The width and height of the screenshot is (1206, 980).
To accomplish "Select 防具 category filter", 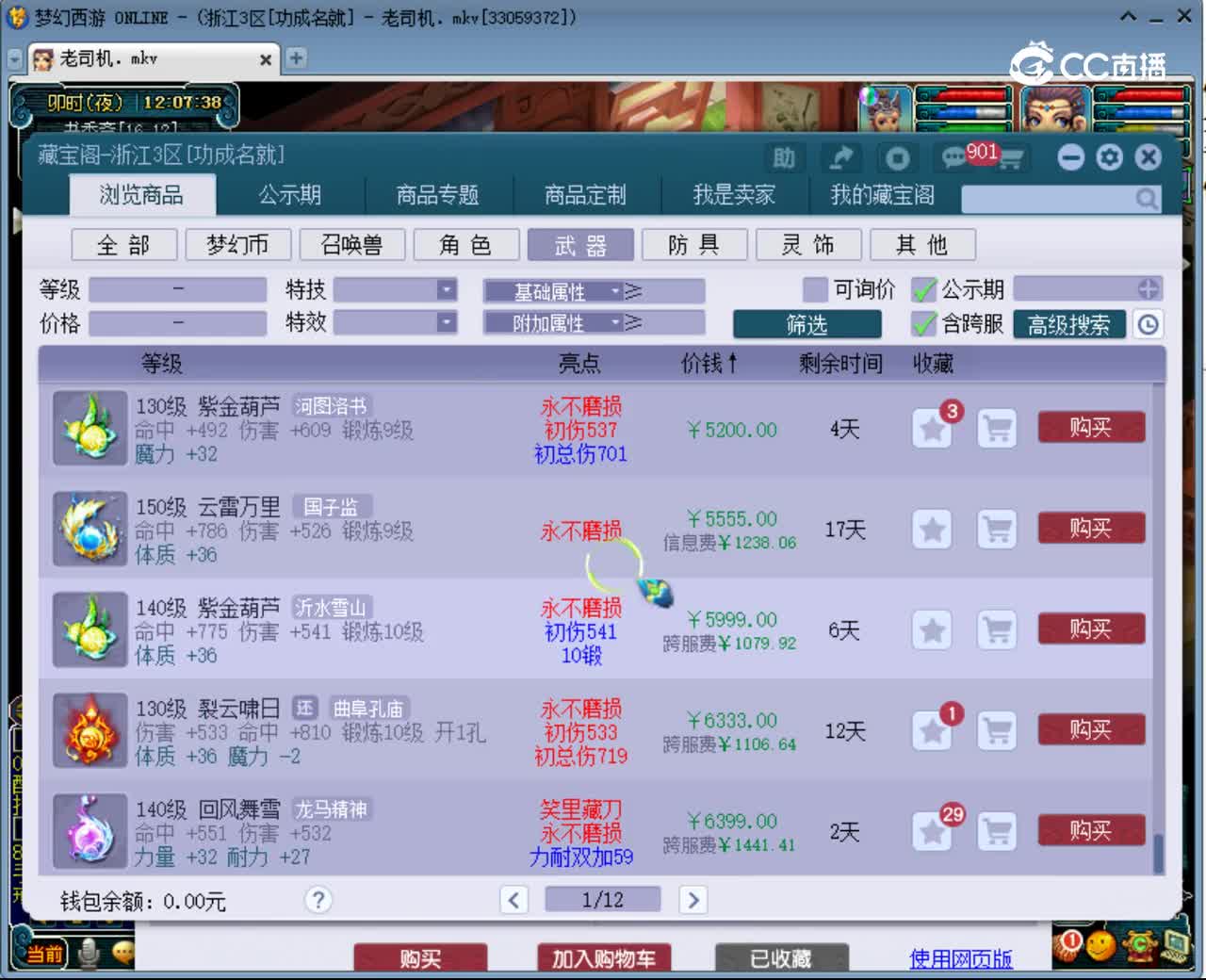I will coord(693,245).
